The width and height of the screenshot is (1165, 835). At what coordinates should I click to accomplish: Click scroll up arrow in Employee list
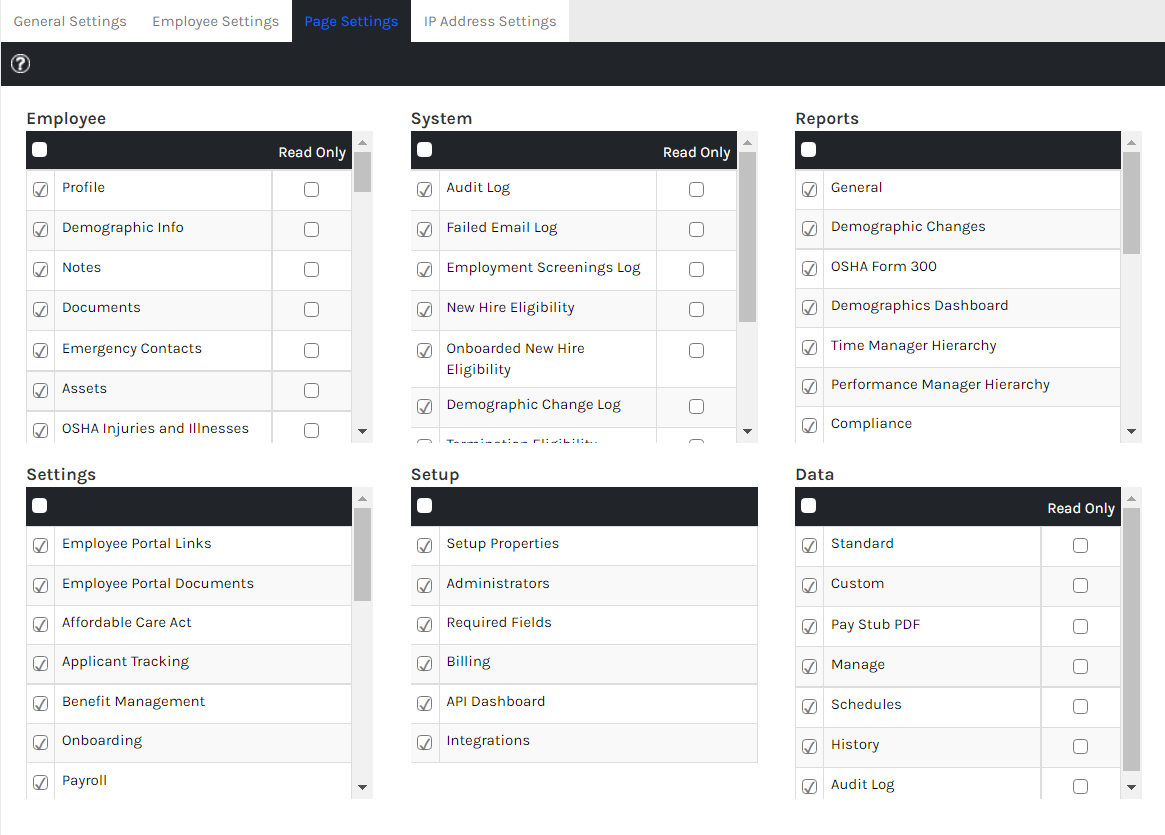363,142
